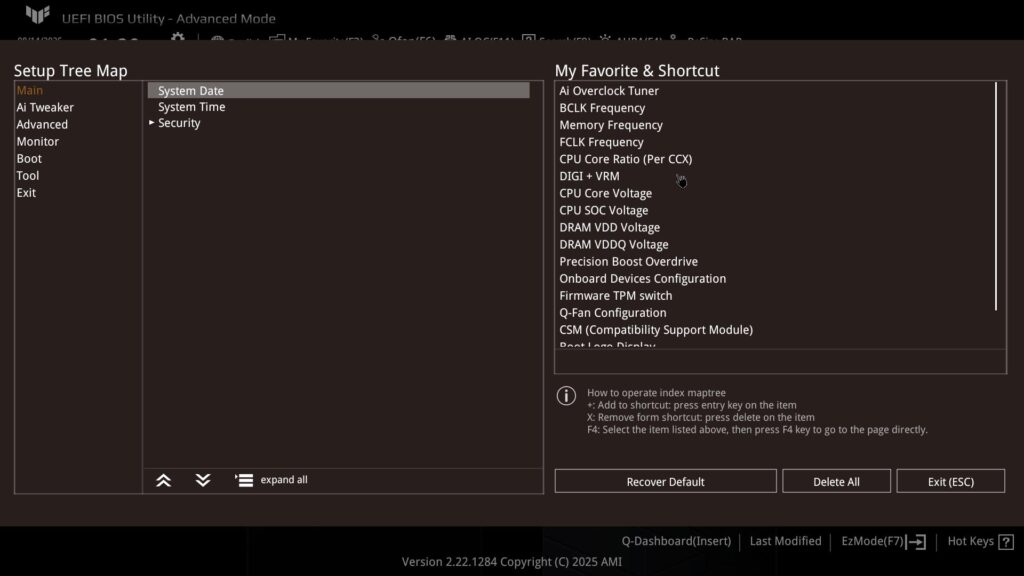Select Firmware TPM switch shortcut
This screenshot has height=576, width=1024.
[615, 295]
